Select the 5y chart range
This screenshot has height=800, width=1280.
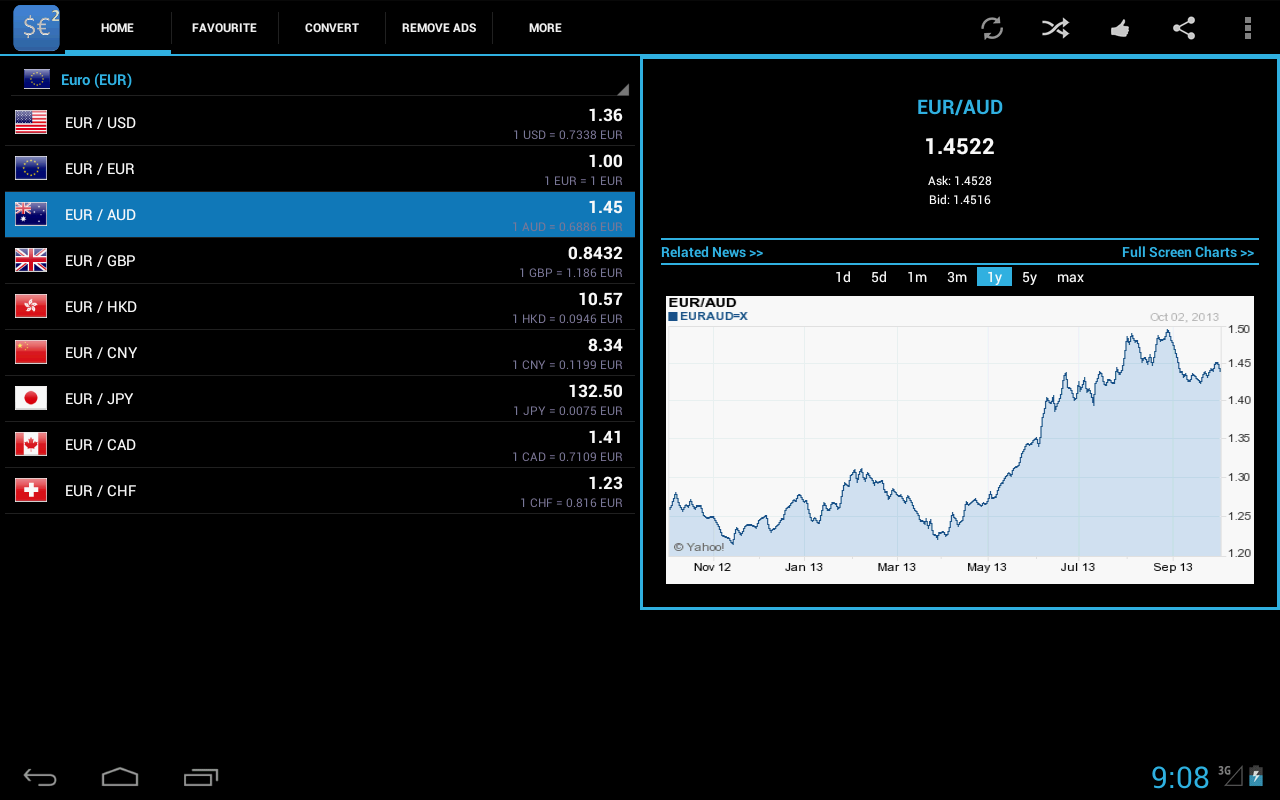1030,277
